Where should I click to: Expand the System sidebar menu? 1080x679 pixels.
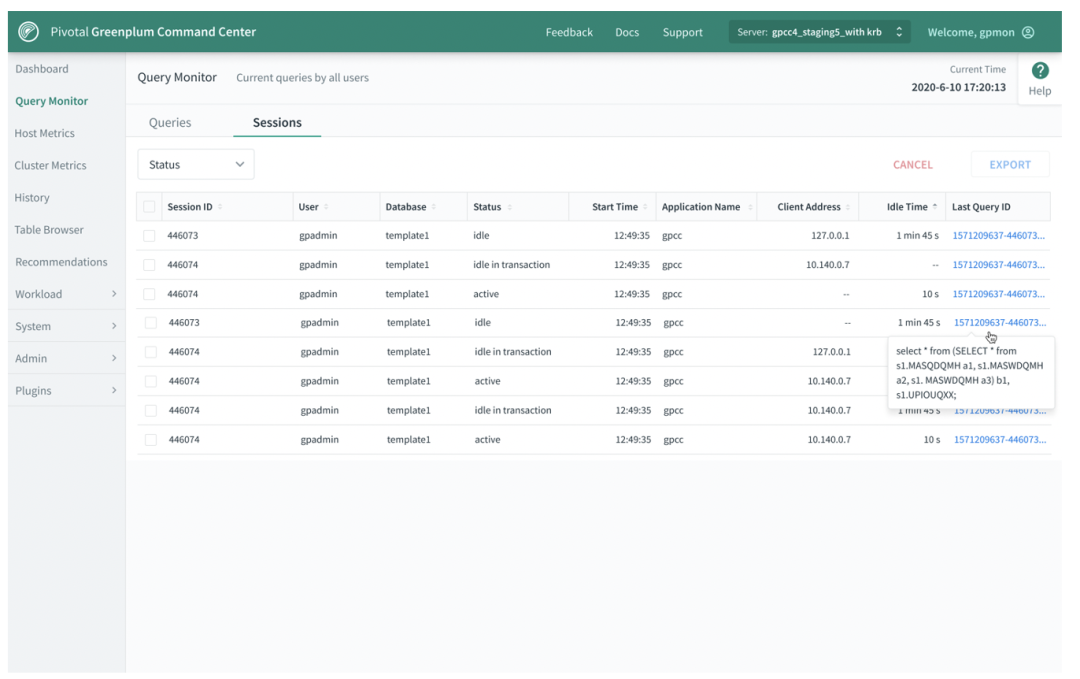66,326
